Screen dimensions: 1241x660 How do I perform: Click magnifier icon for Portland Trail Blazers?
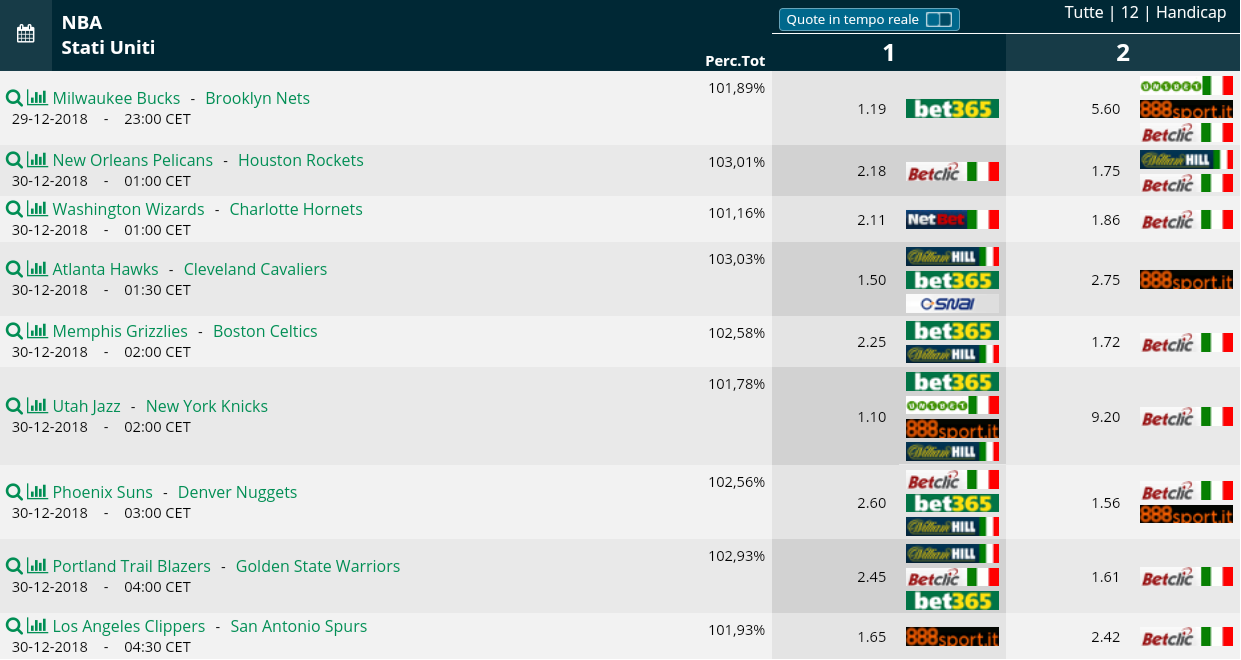tap(14, 566)
